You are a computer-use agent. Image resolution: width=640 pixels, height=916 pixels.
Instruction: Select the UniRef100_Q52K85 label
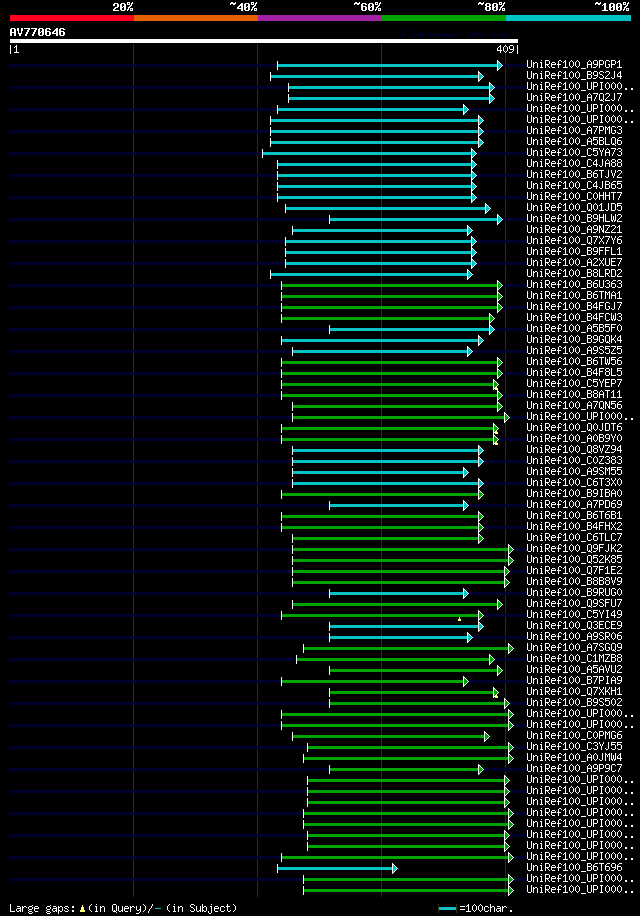click(574, 560)
